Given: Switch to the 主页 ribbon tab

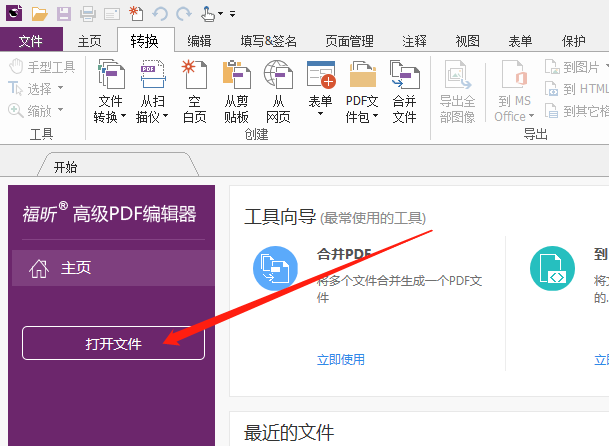Looking at the screenshot, I should click(x=89, y=41).
